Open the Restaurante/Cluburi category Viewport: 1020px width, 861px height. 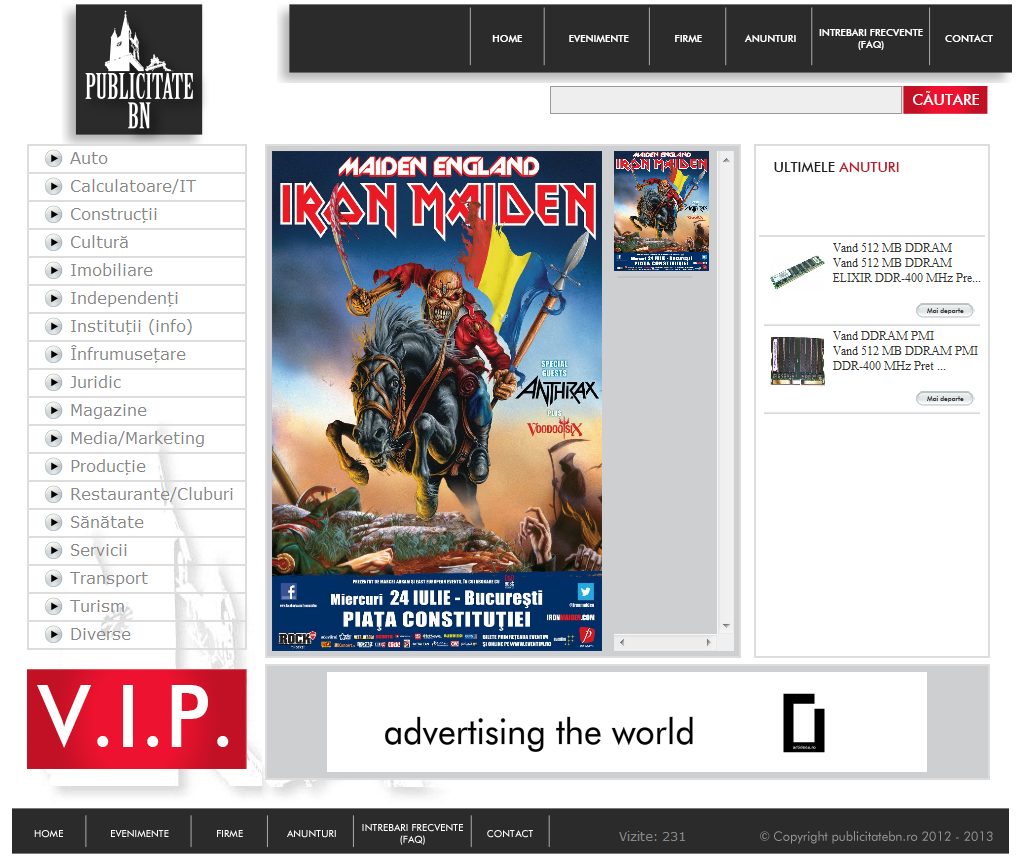click(152, 494)
